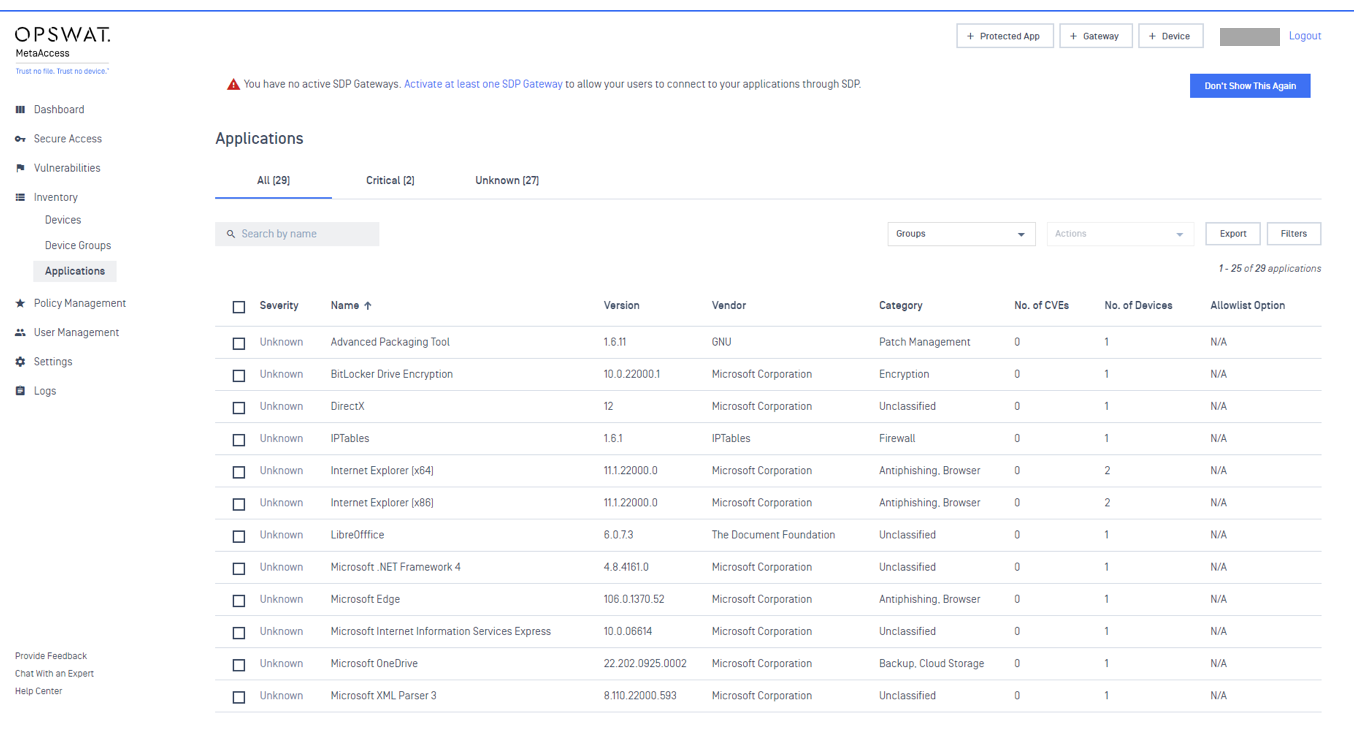Click the Export button
1354x732 pixels.
tap(1233, 234)
